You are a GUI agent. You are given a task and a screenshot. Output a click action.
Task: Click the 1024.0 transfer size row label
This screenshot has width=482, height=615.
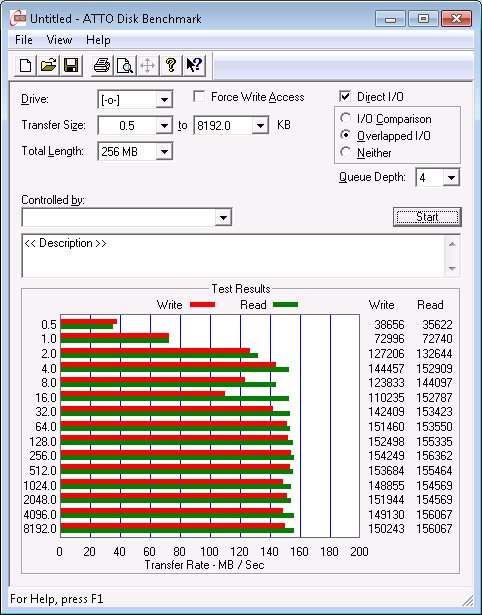(x=40, y=486)
